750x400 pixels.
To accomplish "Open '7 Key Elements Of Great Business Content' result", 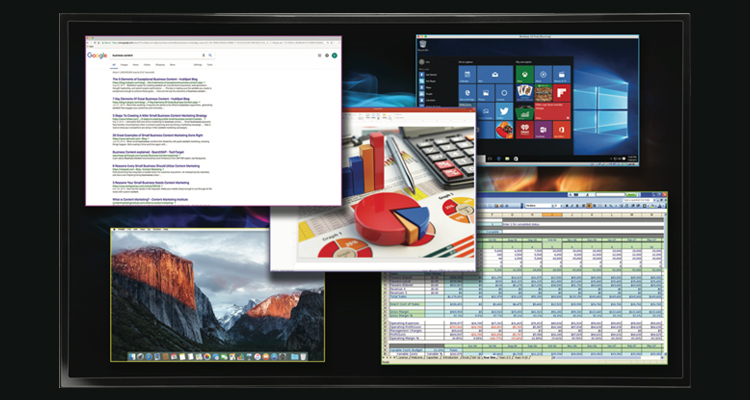I will pyautogui.click(x=151, y=99).
